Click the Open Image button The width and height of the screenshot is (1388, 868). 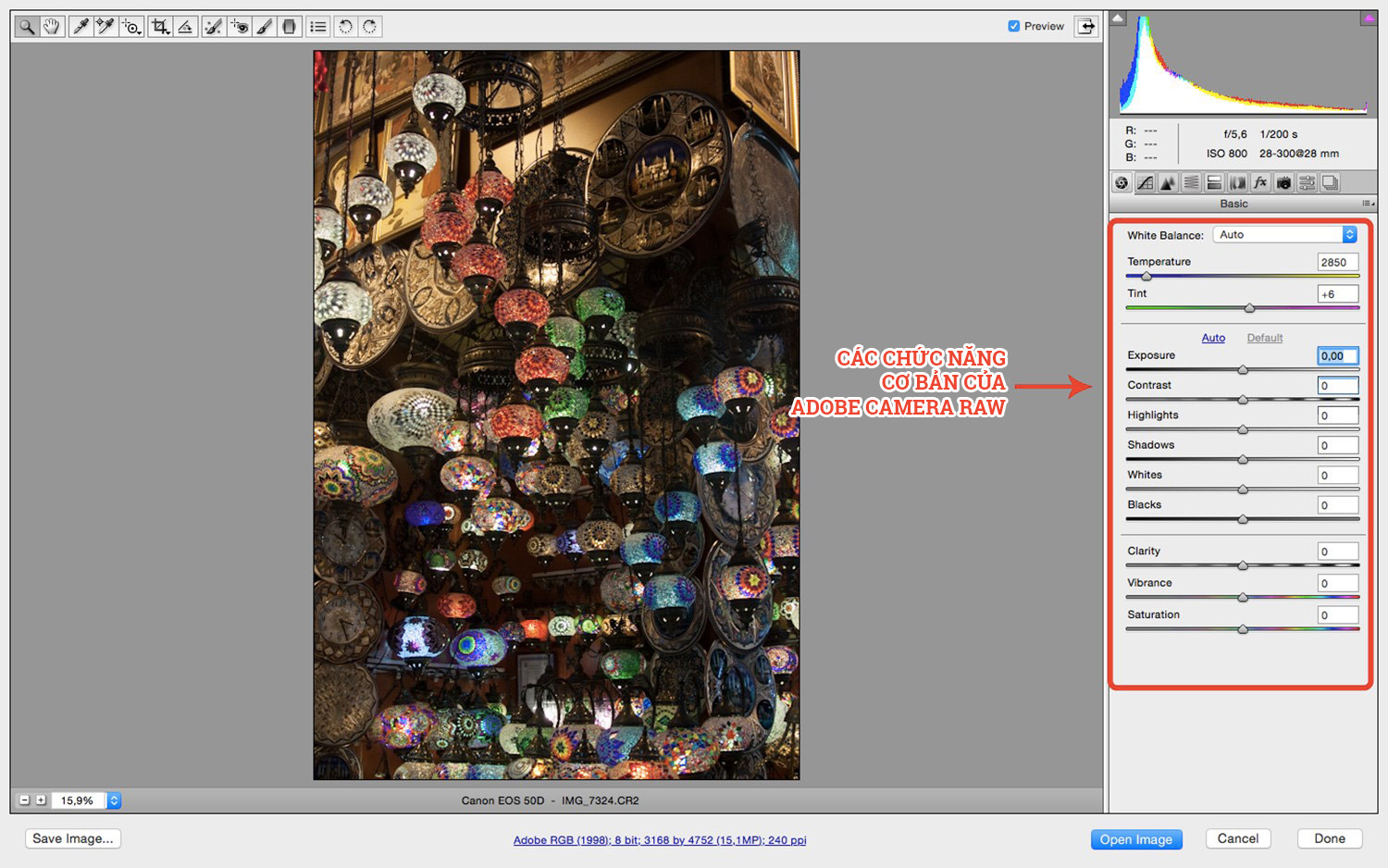click(1135, 839)
